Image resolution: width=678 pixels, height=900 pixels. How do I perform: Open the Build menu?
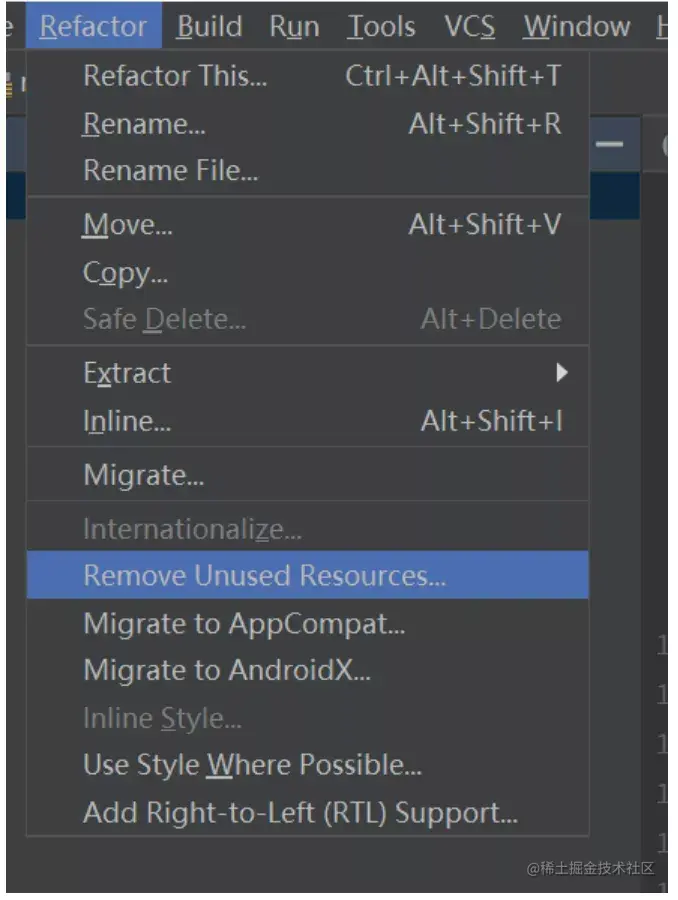[210, 26]
